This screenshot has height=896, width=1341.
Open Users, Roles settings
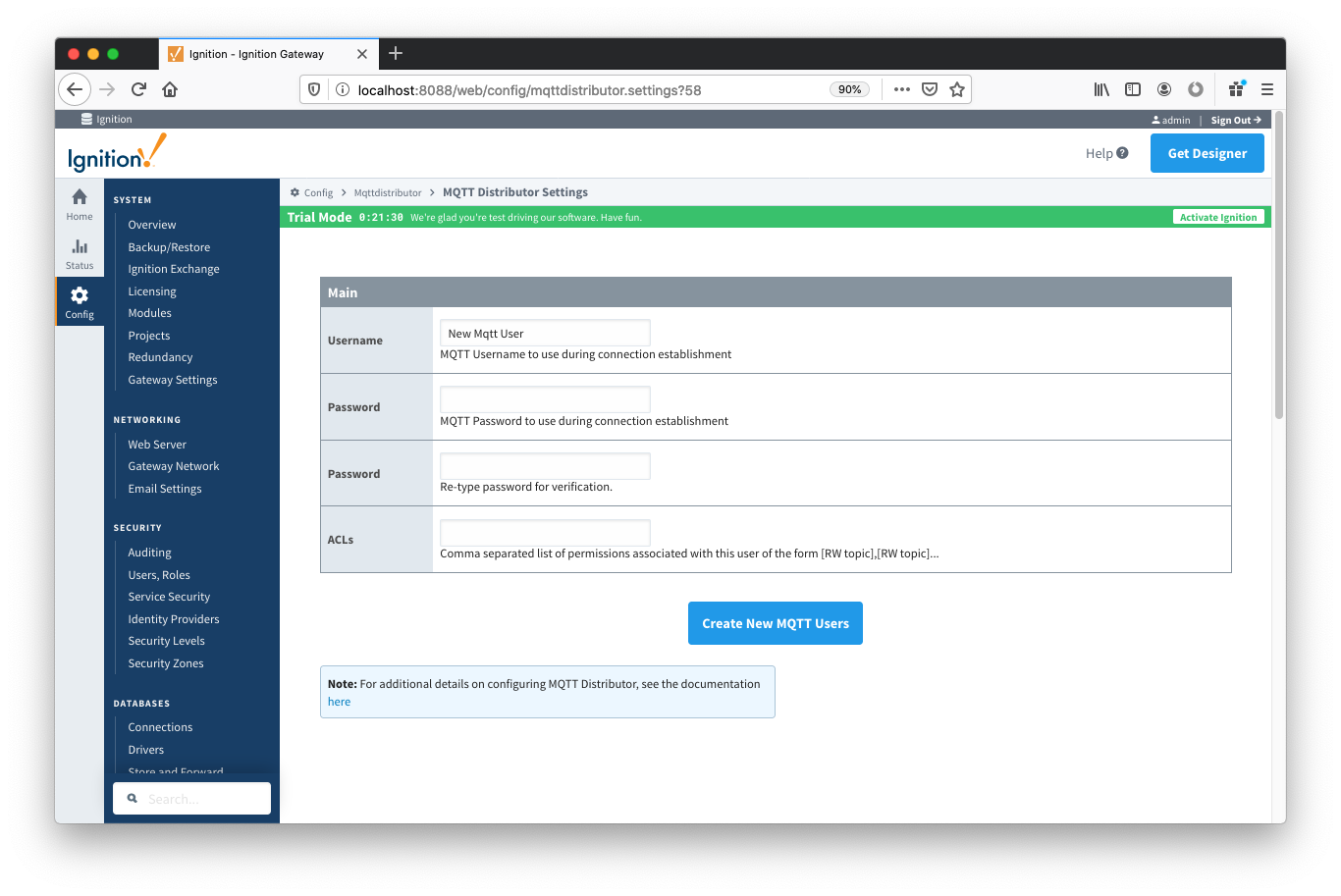159,575
